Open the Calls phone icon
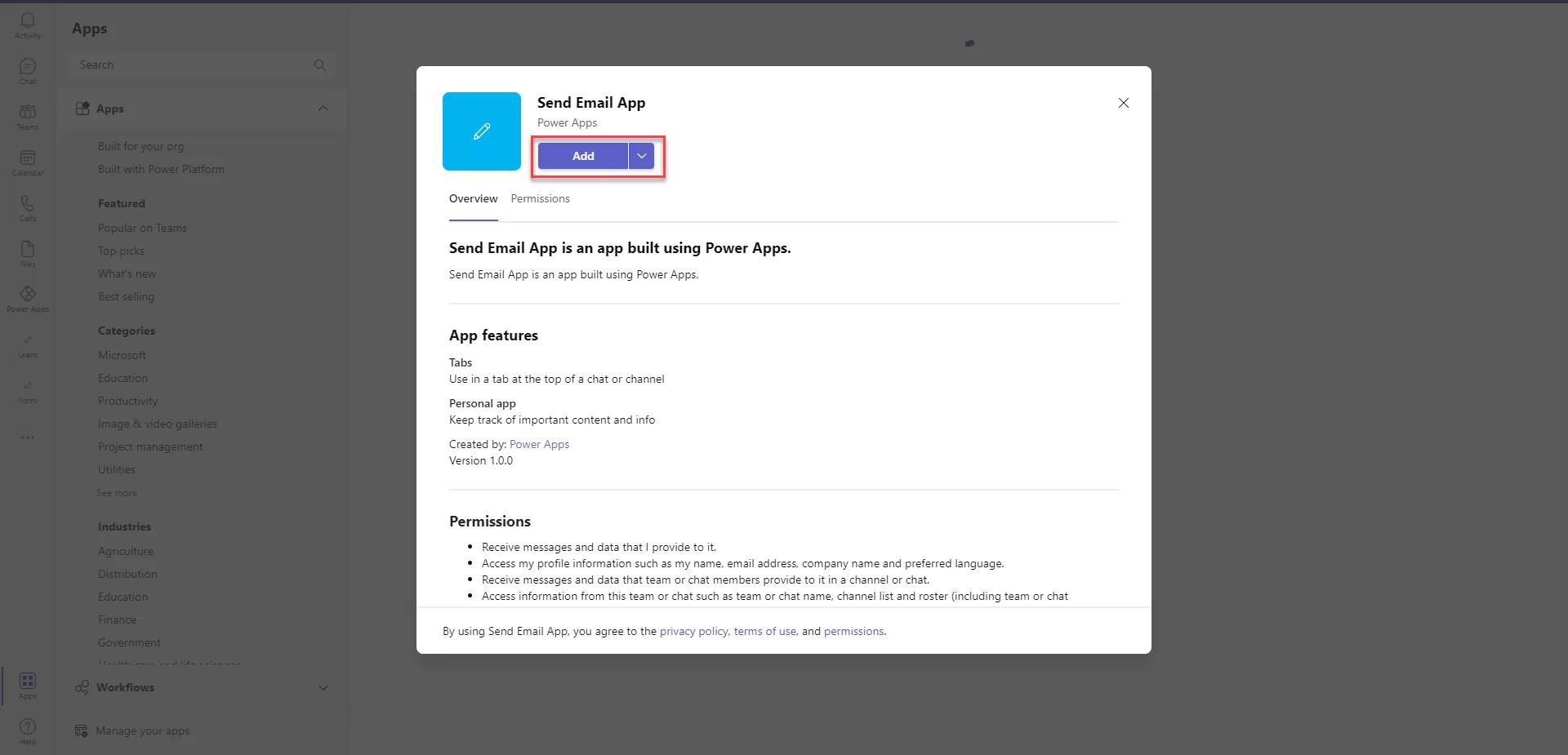The height and width of the screenshot is (755, 1568). click(28, 207)
